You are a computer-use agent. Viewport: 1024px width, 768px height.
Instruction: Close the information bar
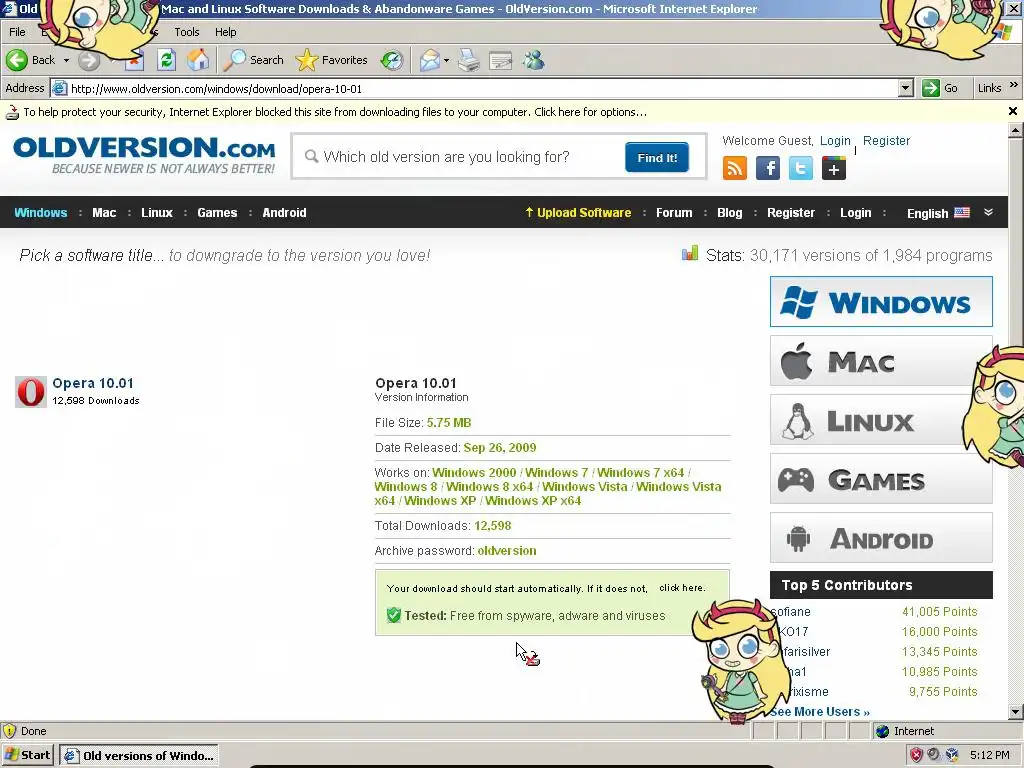[x=1013, y=111]
